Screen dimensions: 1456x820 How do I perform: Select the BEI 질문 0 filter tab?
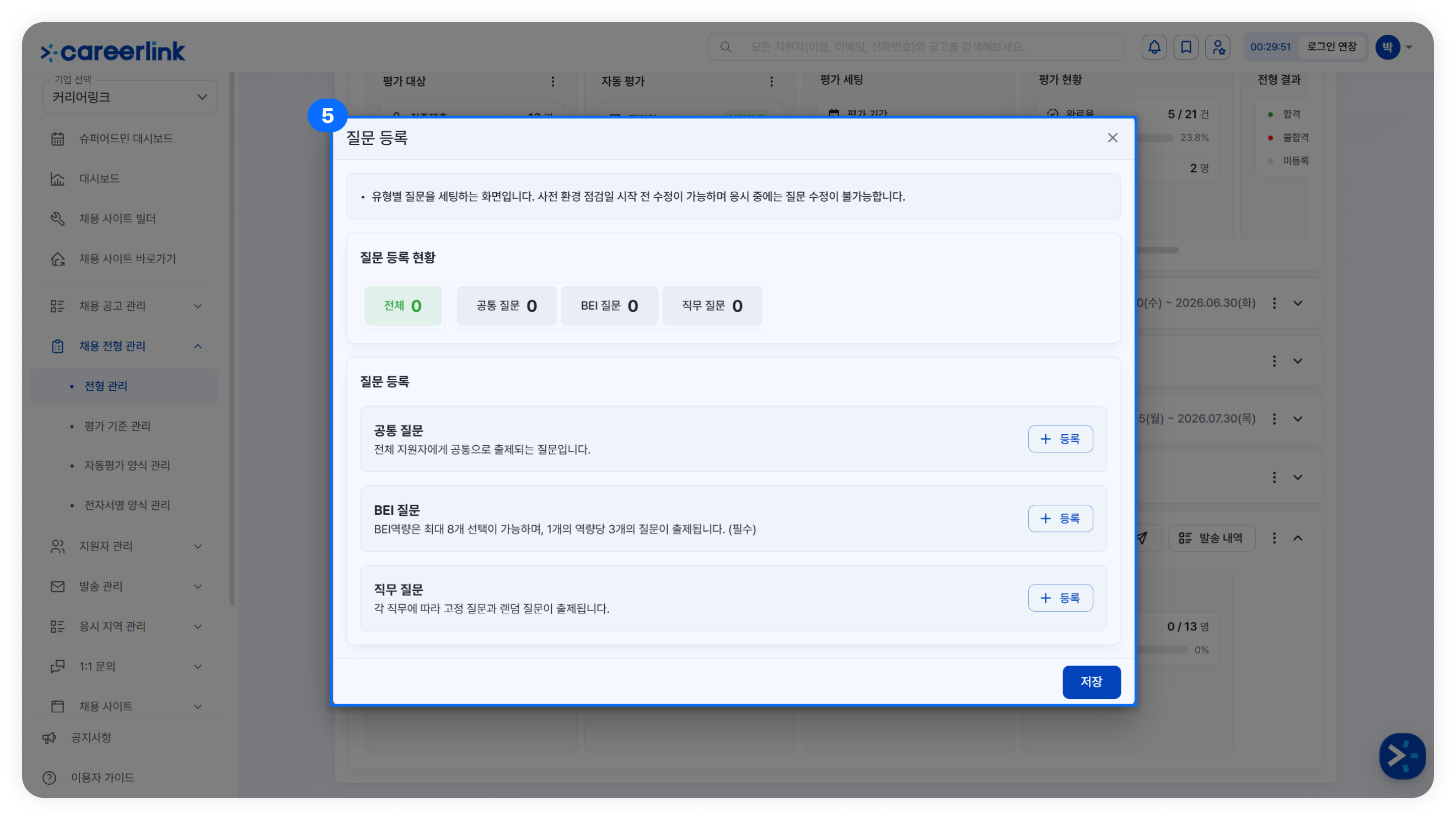point(609,306)
